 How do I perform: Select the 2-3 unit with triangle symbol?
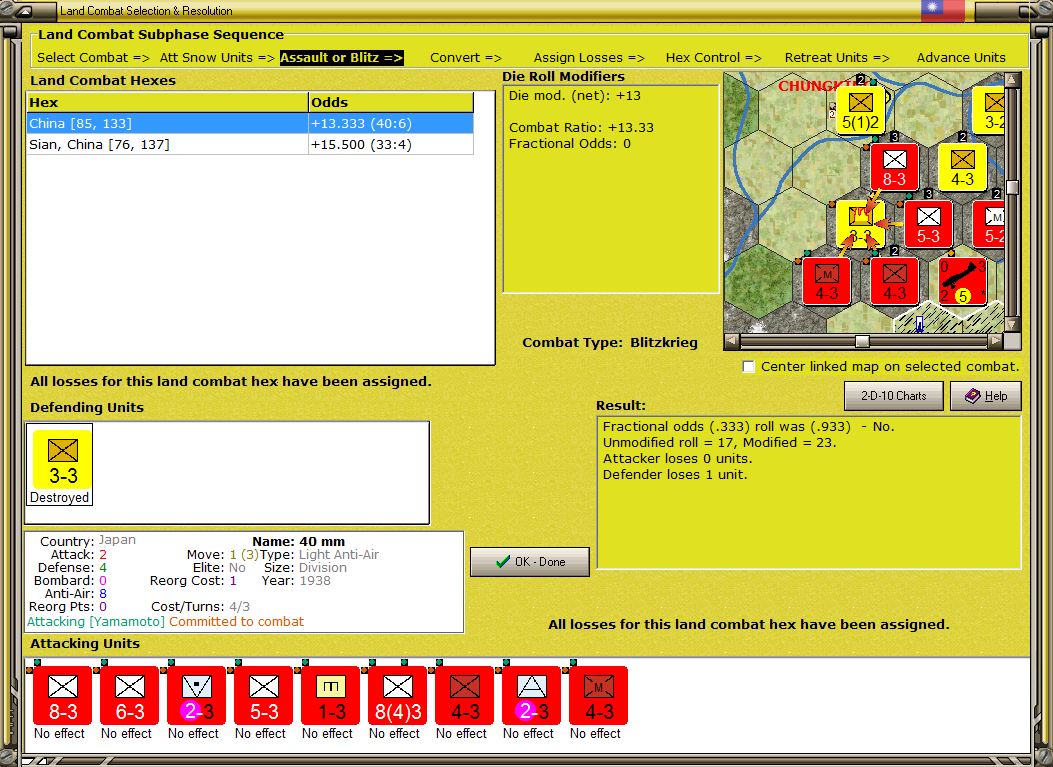click(x=532, y=696)
